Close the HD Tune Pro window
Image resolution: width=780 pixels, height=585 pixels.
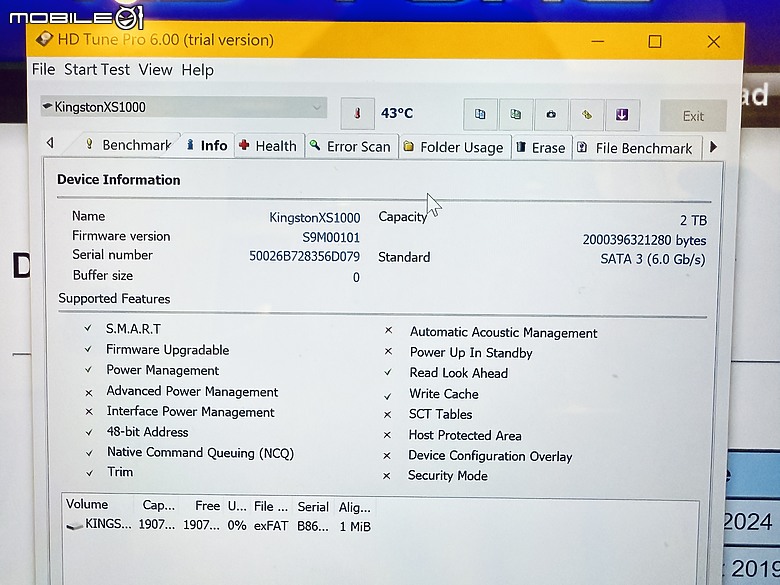tap(713, 42)
